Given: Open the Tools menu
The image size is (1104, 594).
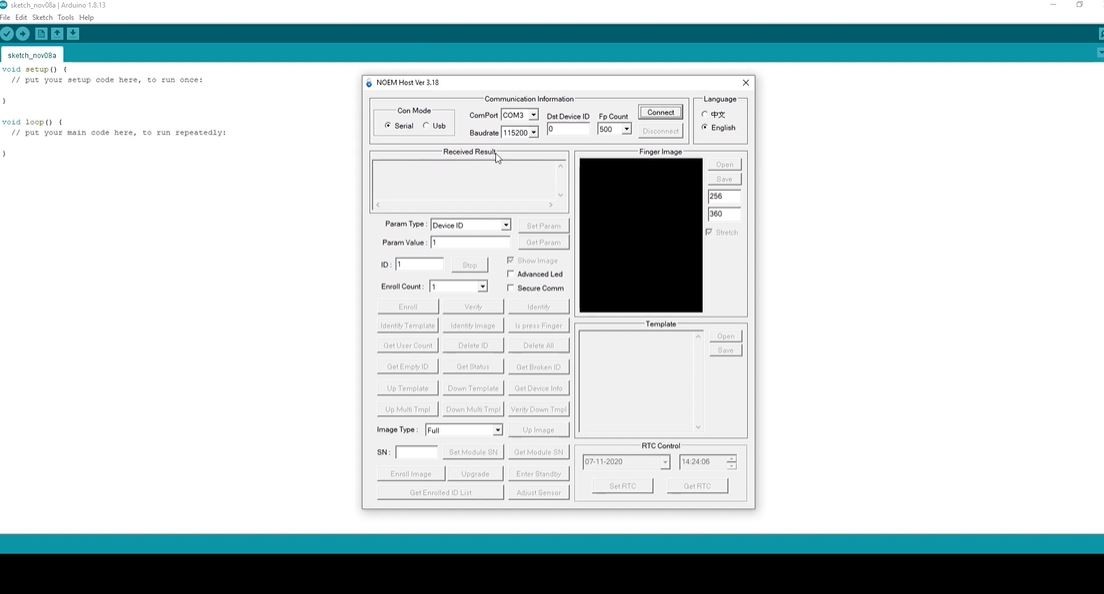Looking at the screenshot, I should (x=66, y=17).
